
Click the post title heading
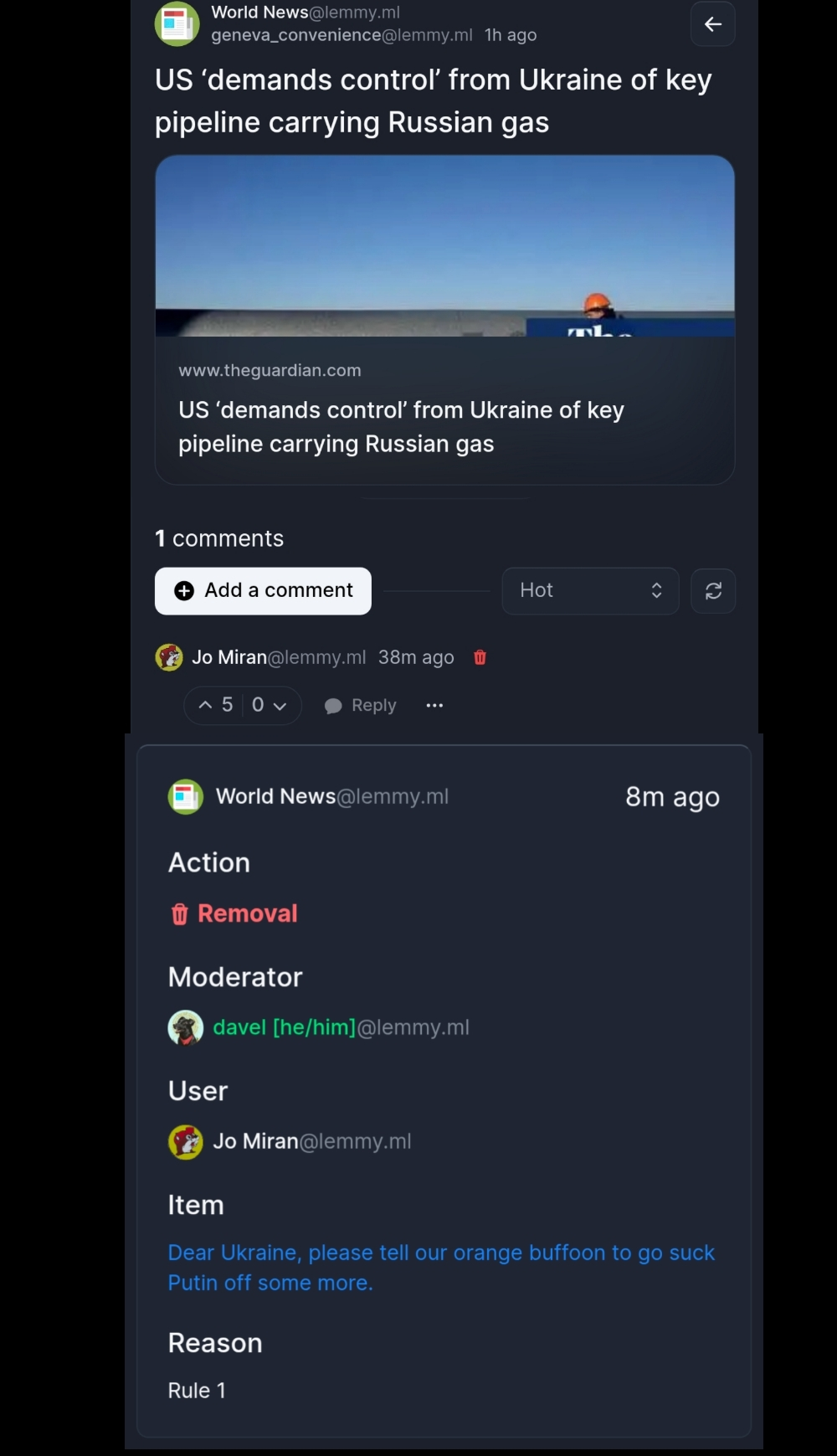click(434, 100)
